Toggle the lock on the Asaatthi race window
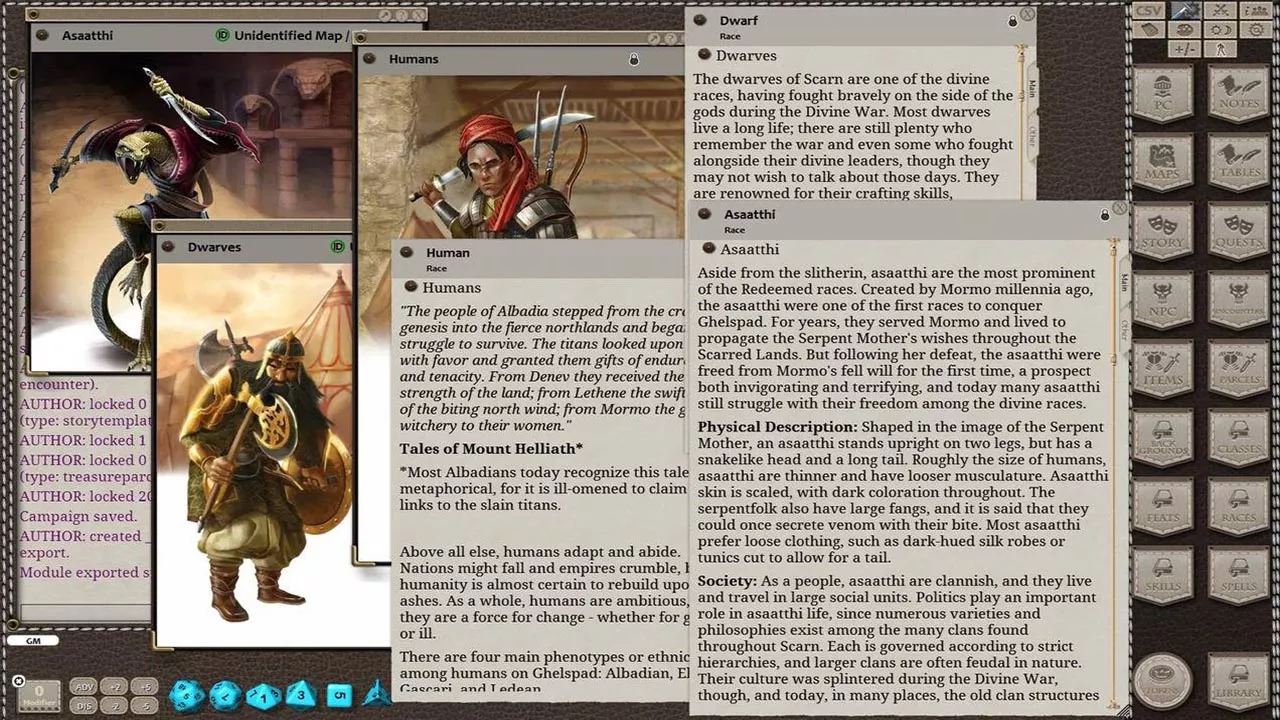Screen dimensions: 1280x720 click(x=1105, y=214)
